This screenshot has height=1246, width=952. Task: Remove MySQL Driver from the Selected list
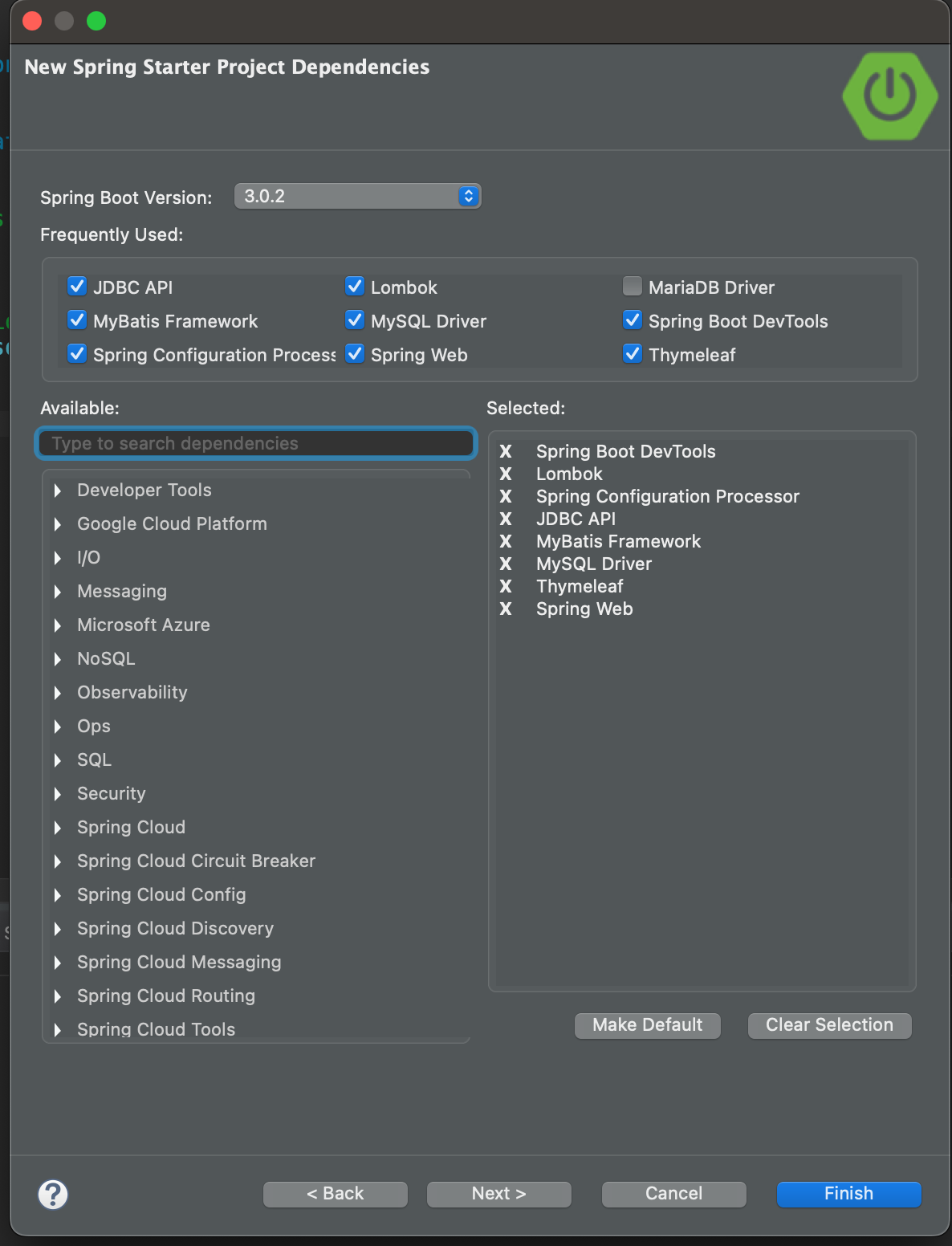point(506,564)
